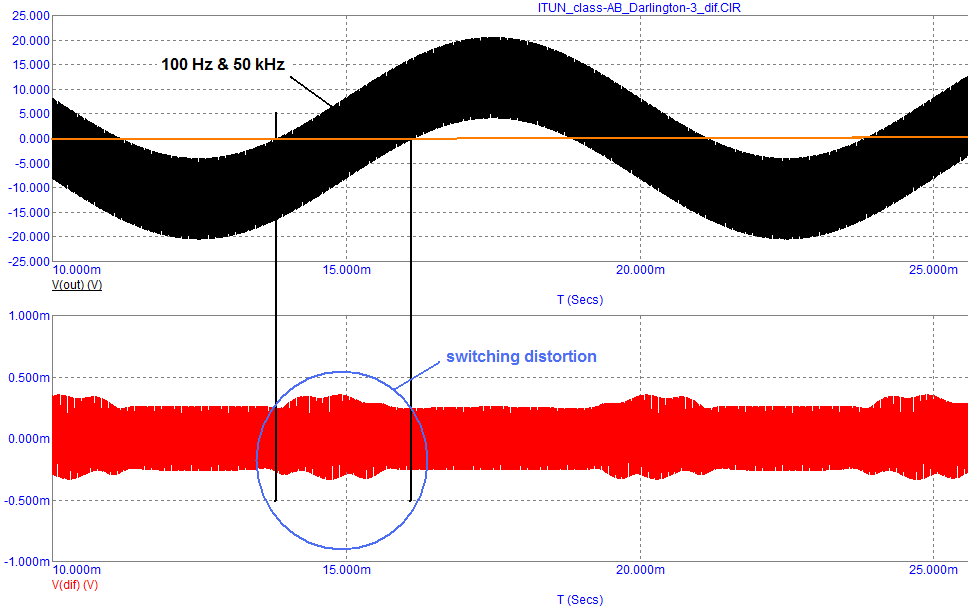Click the 15.000m time tick on the lower plot
This screenshot has height=610, width=968.
point(347,570)
